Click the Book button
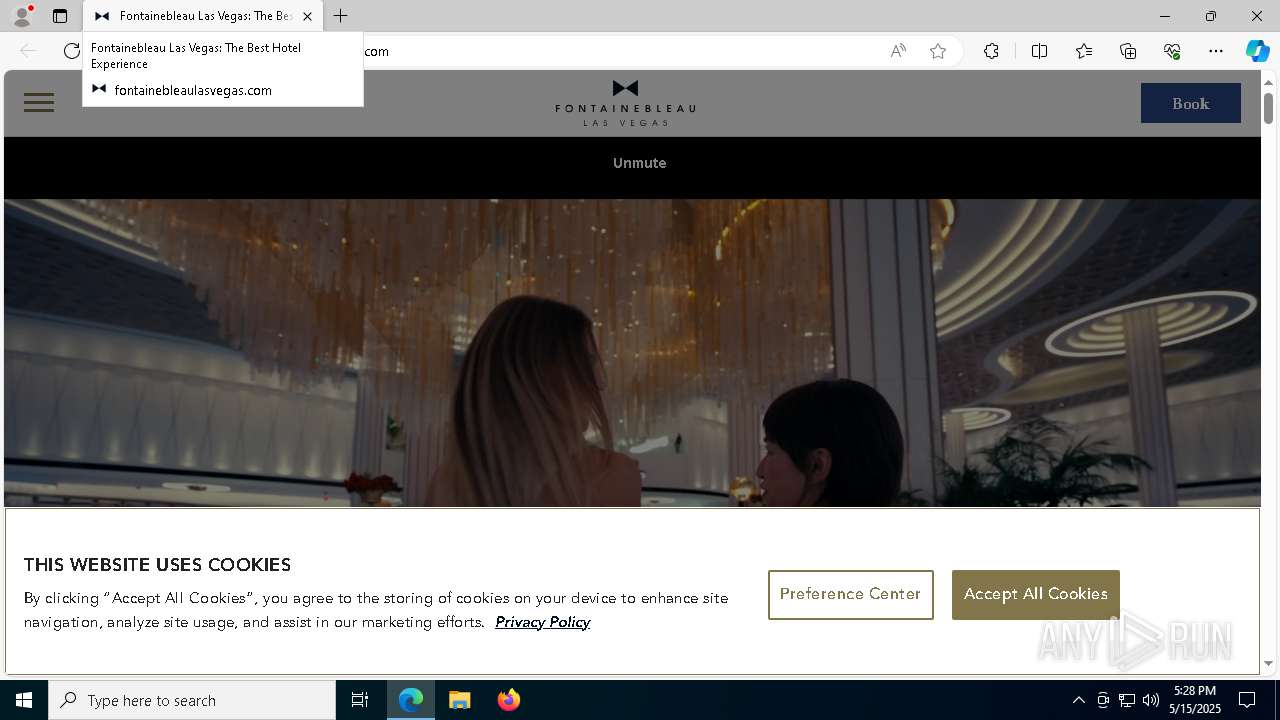The width and height of the screenshot is (1280, 720). point(1191,103)
